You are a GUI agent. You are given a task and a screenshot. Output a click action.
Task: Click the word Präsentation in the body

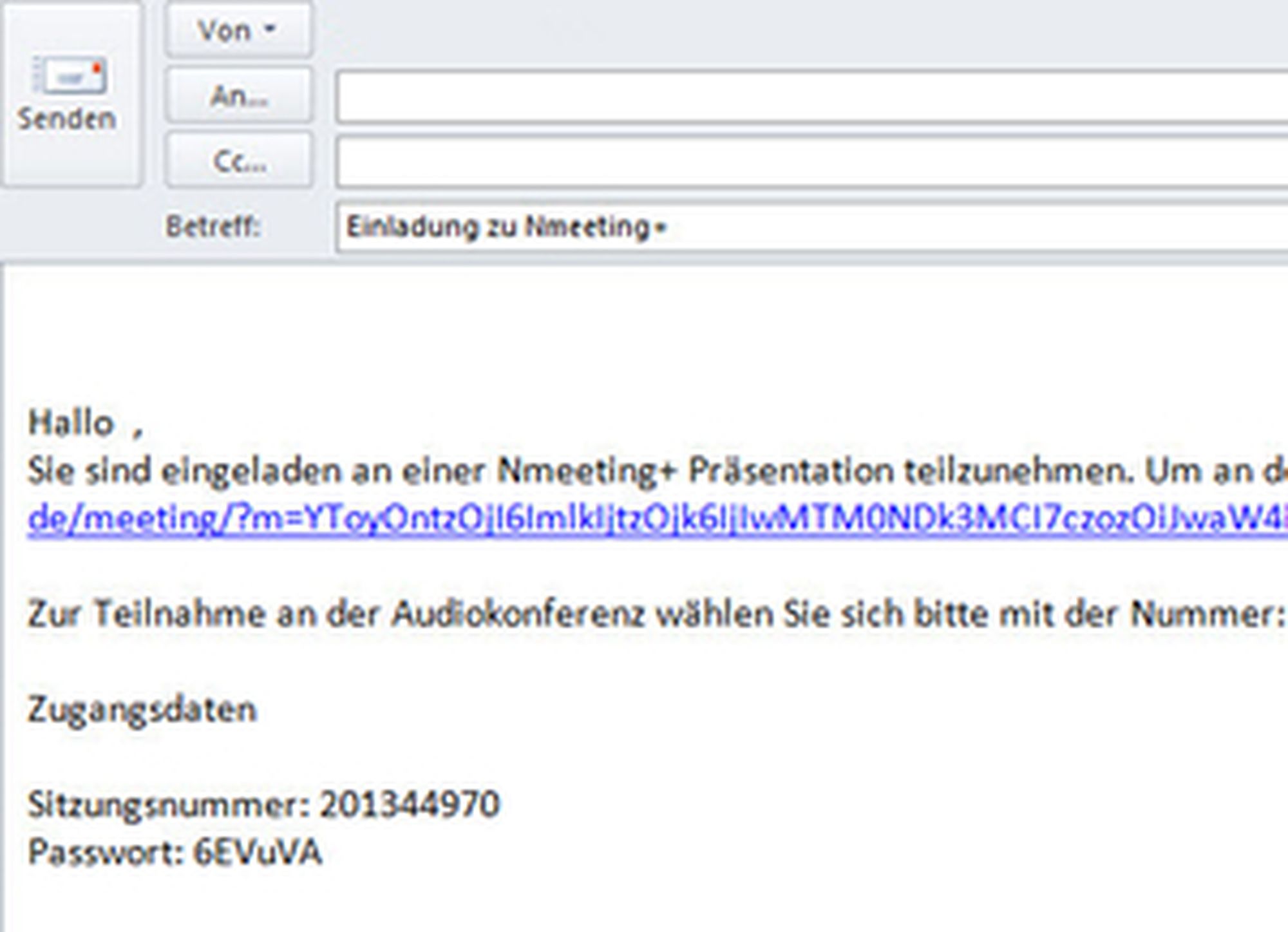coord(791,471)
